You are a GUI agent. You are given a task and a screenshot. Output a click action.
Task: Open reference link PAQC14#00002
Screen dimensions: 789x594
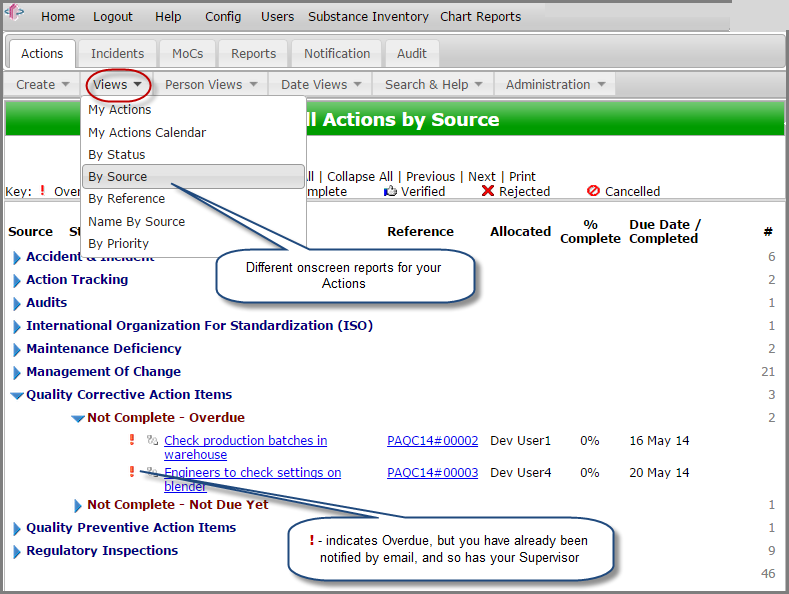tap(432, 441)
